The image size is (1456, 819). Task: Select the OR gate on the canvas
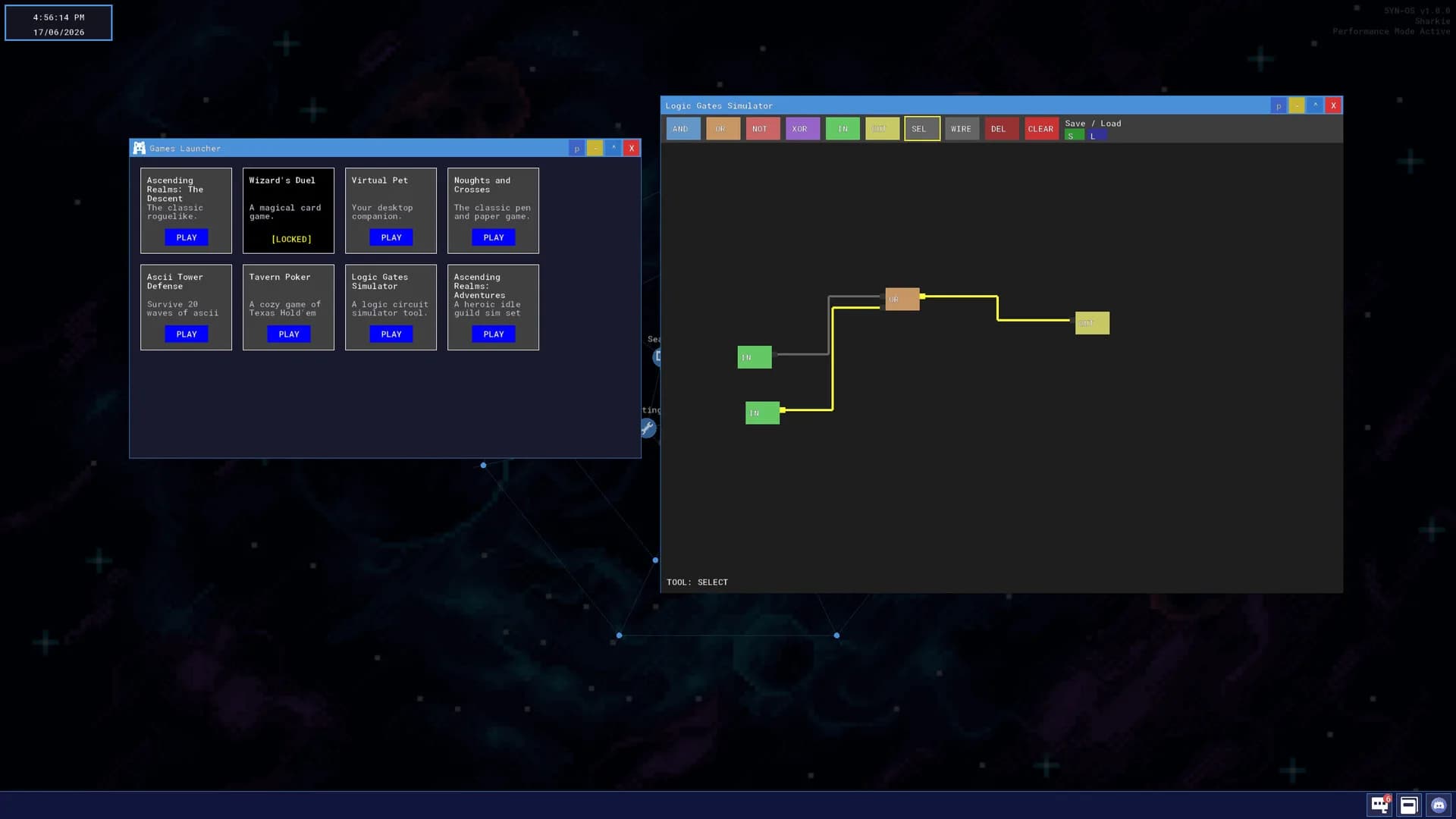(x=902, y=299)
